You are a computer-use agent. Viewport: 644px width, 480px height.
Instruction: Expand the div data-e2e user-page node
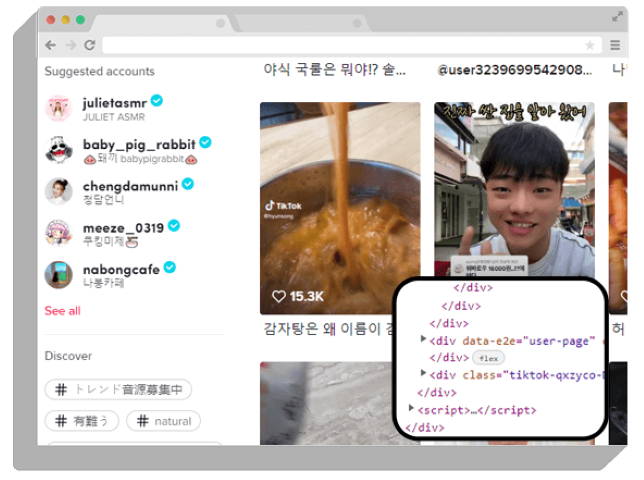(x=423, y=339)
